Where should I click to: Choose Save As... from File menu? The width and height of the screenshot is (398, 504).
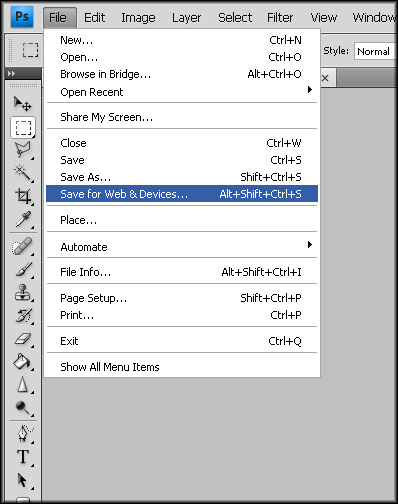click(182, 177)
